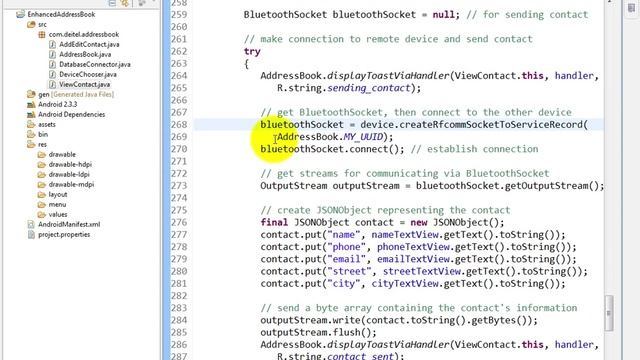Click 'sending_contact' on line 265
This screenshot has width=640, height=360.
point(369,88)
